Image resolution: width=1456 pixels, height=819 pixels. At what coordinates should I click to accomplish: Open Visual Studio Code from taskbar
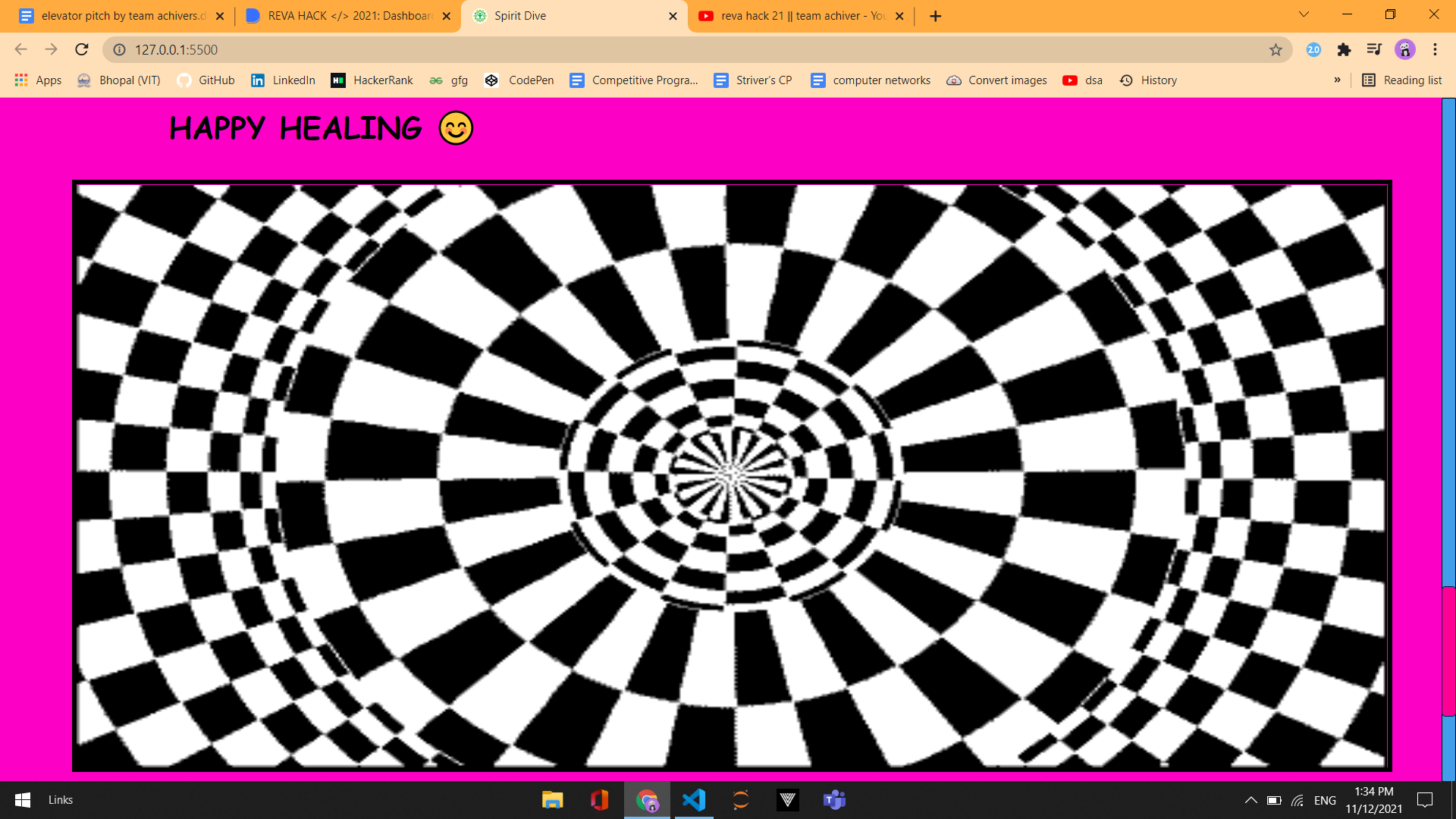tap(693, 799)
